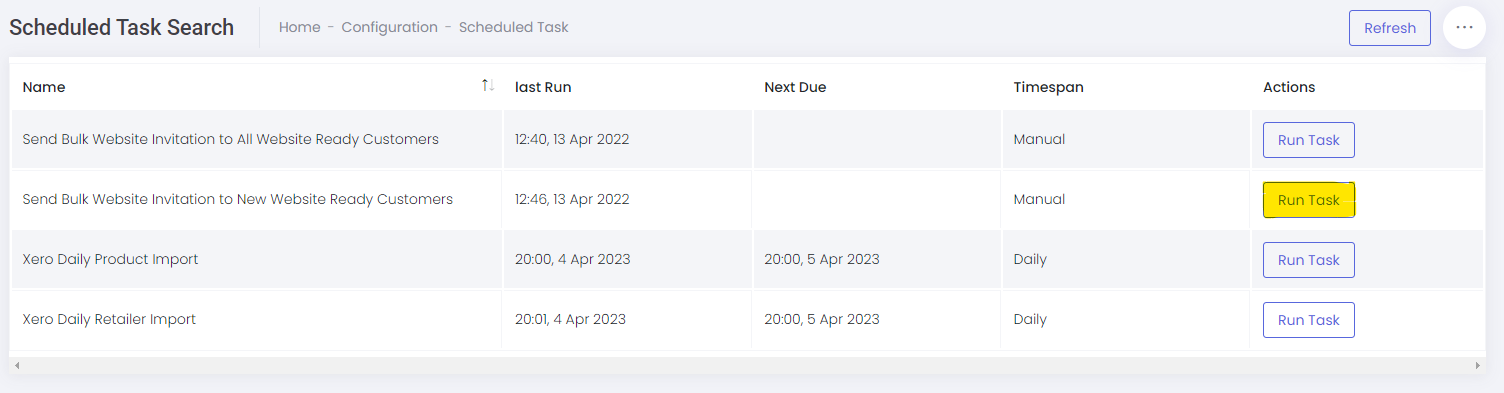
Task: Open the three-dot more options menu
Action: [x=1464, y=28]
